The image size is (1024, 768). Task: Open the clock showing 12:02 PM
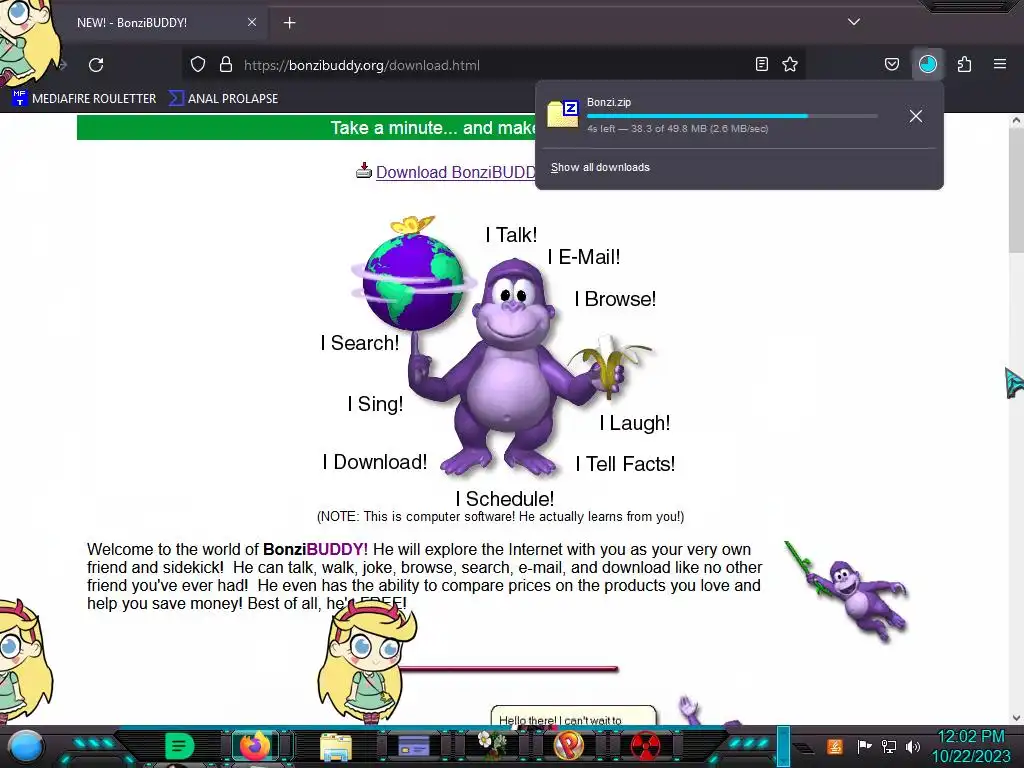tap(971, 746)
